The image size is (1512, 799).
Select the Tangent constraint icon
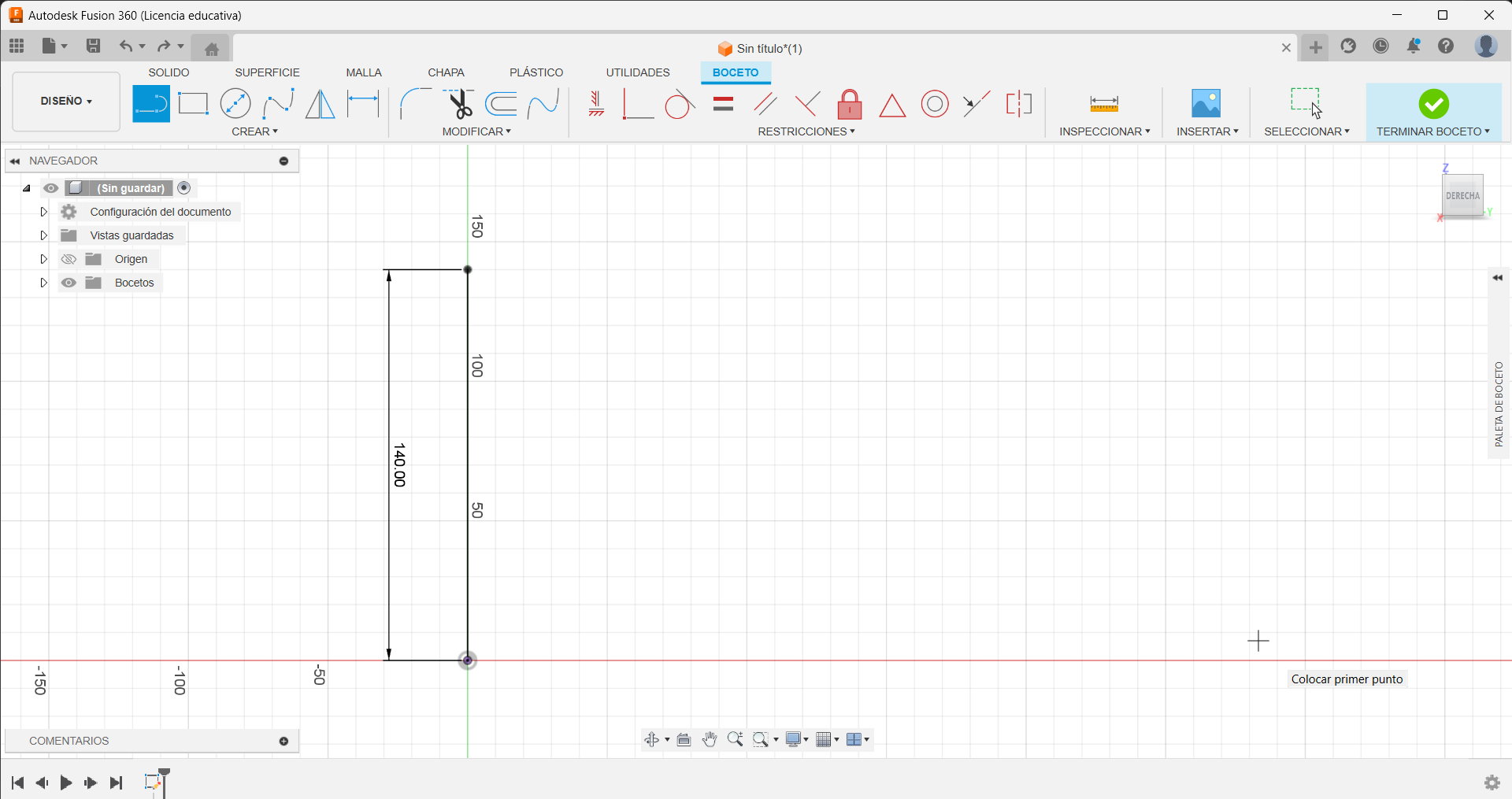click(x=680, y=104)
